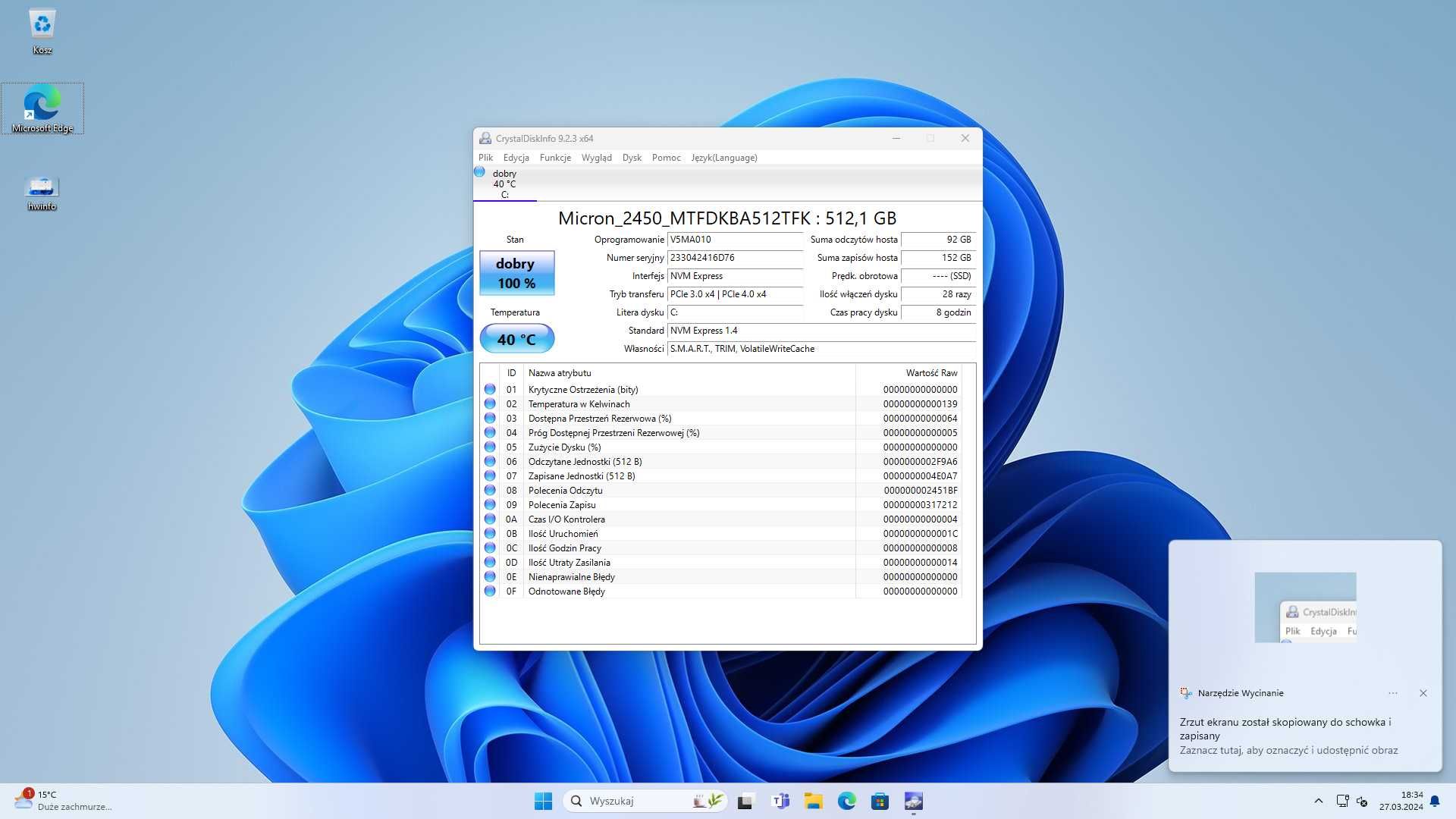This screenshot has width=1456, height=819.
Task: Open Task View on the taskbar
Action: 745,801
